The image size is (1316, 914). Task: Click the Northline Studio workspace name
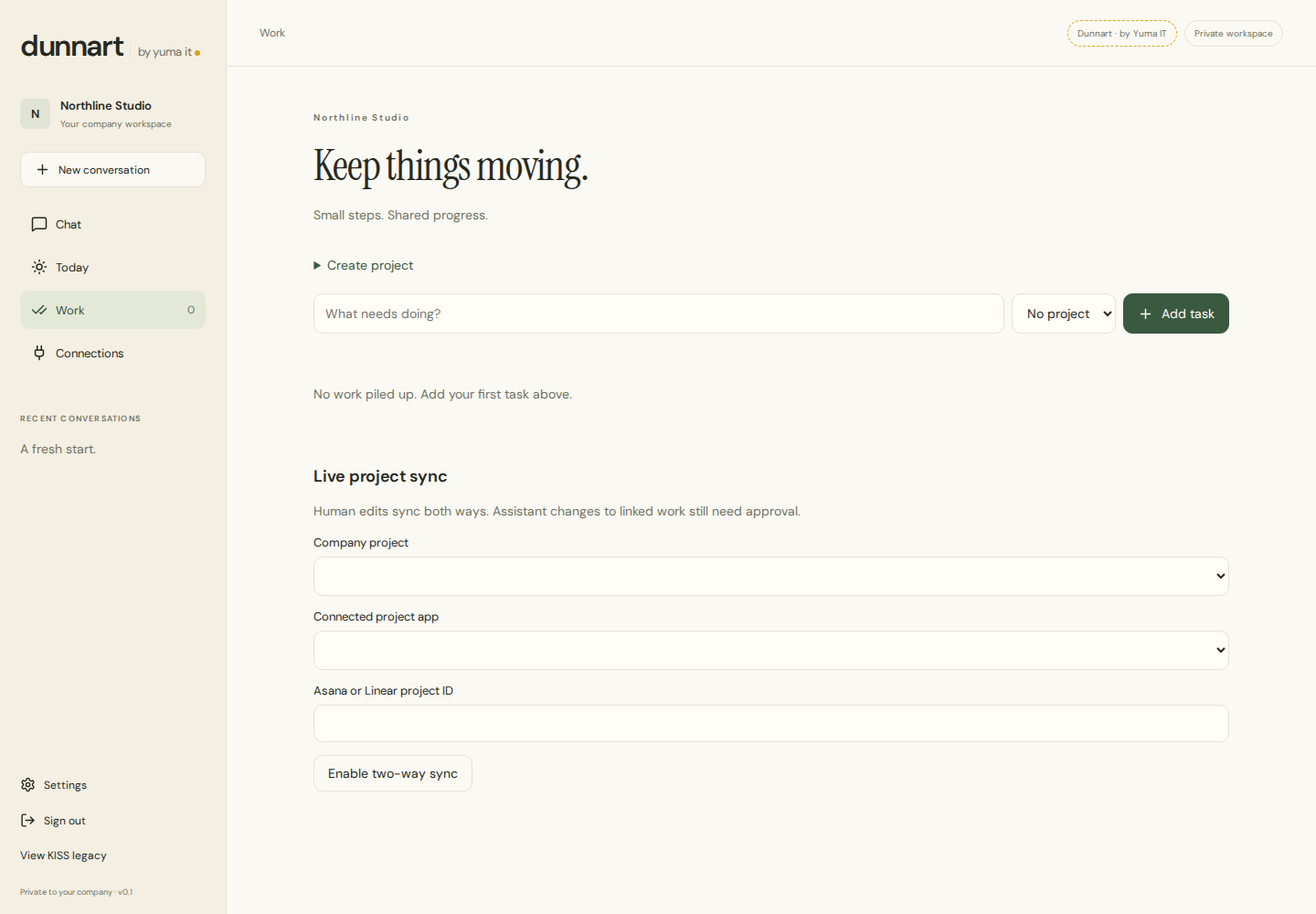(106, 106)
